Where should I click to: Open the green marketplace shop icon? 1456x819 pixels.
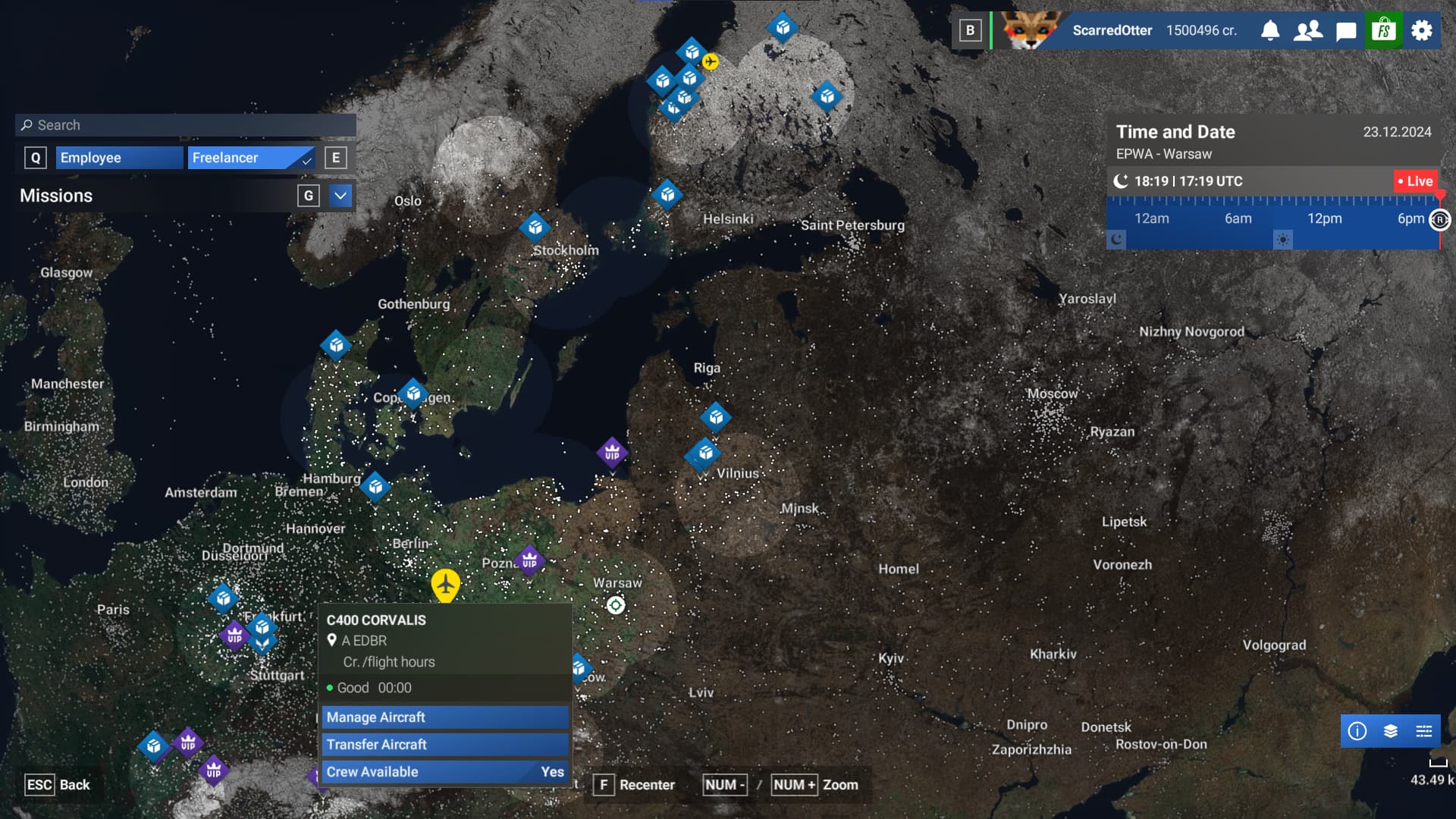[1384, 30]
